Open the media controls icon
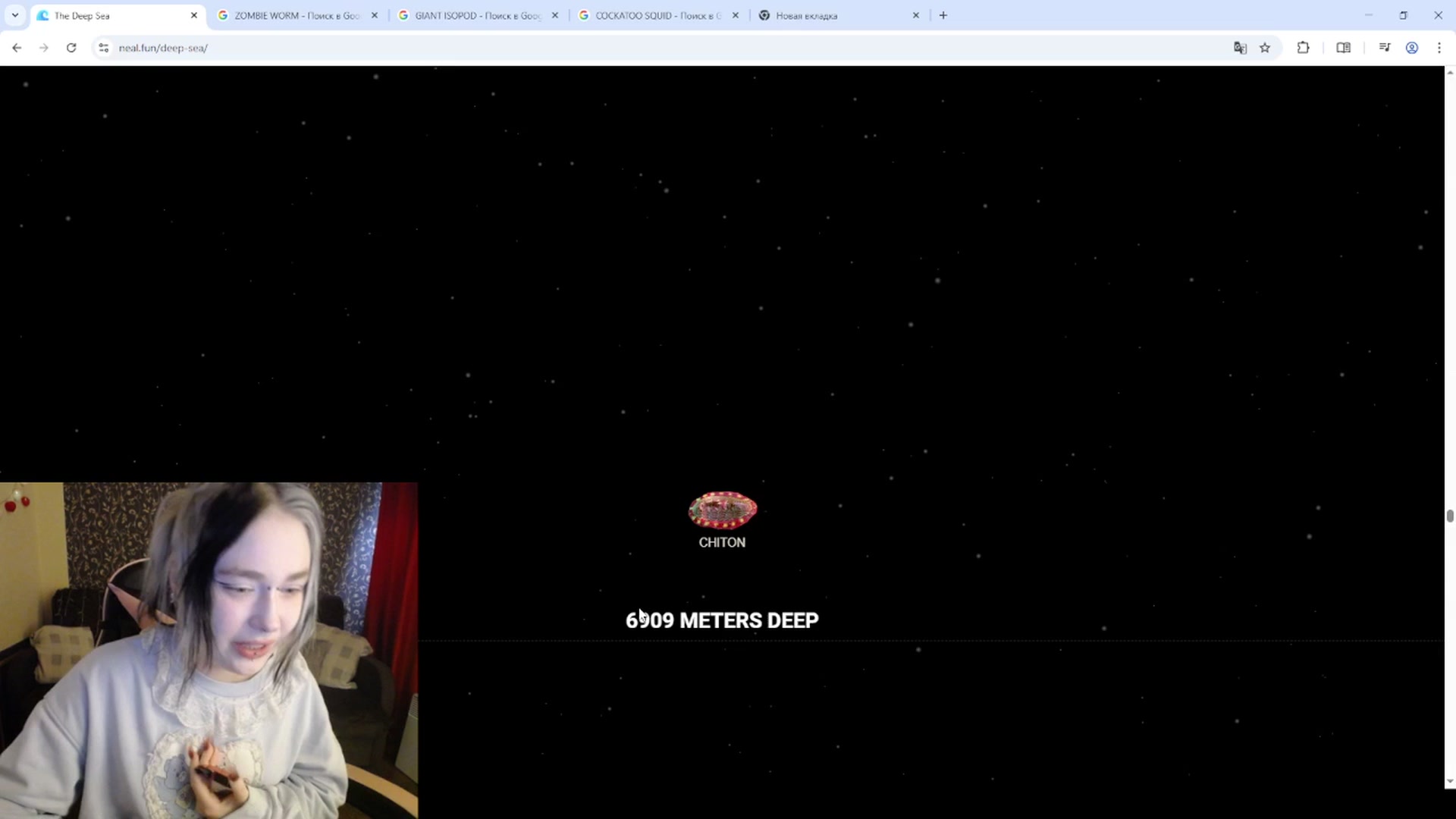Viewport: 1456px width, 819px height. tap(1385, 48)
